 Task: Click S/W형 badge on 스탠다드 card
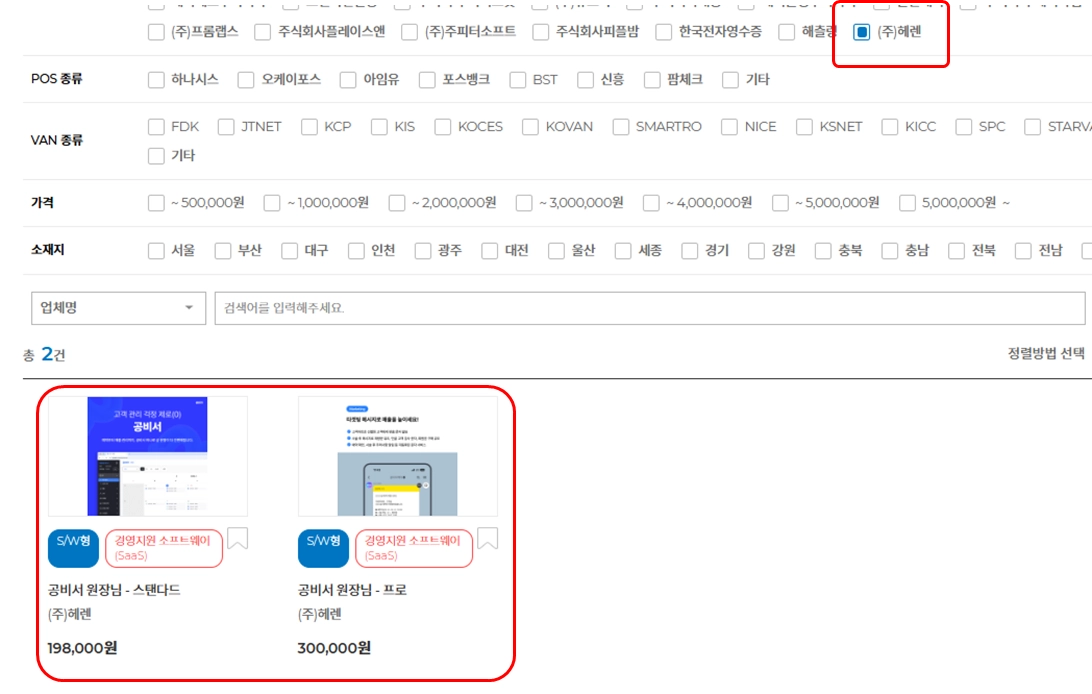(x=73, y=548)
